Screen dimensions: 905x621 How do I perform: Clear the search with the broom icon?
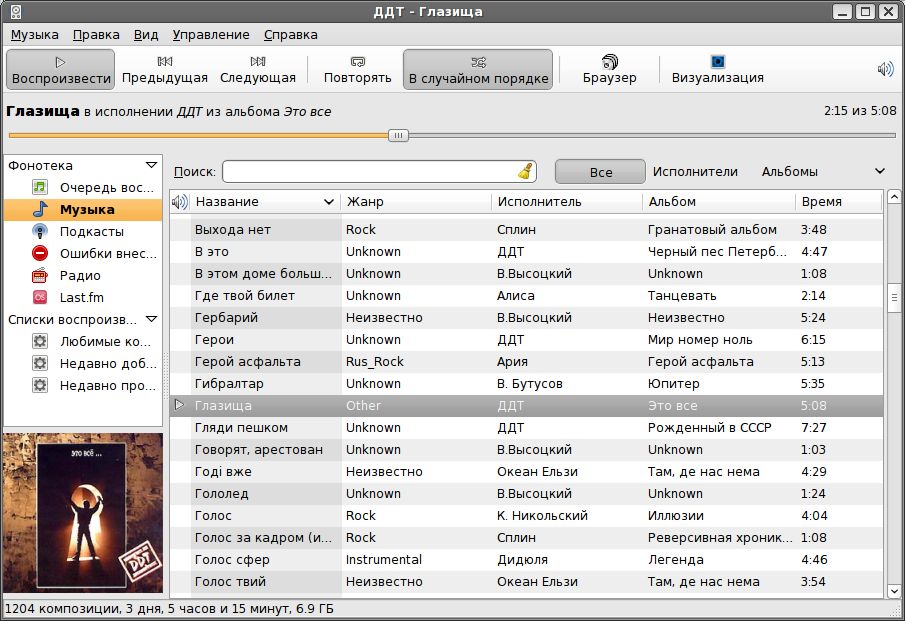(x=525, y=171)
